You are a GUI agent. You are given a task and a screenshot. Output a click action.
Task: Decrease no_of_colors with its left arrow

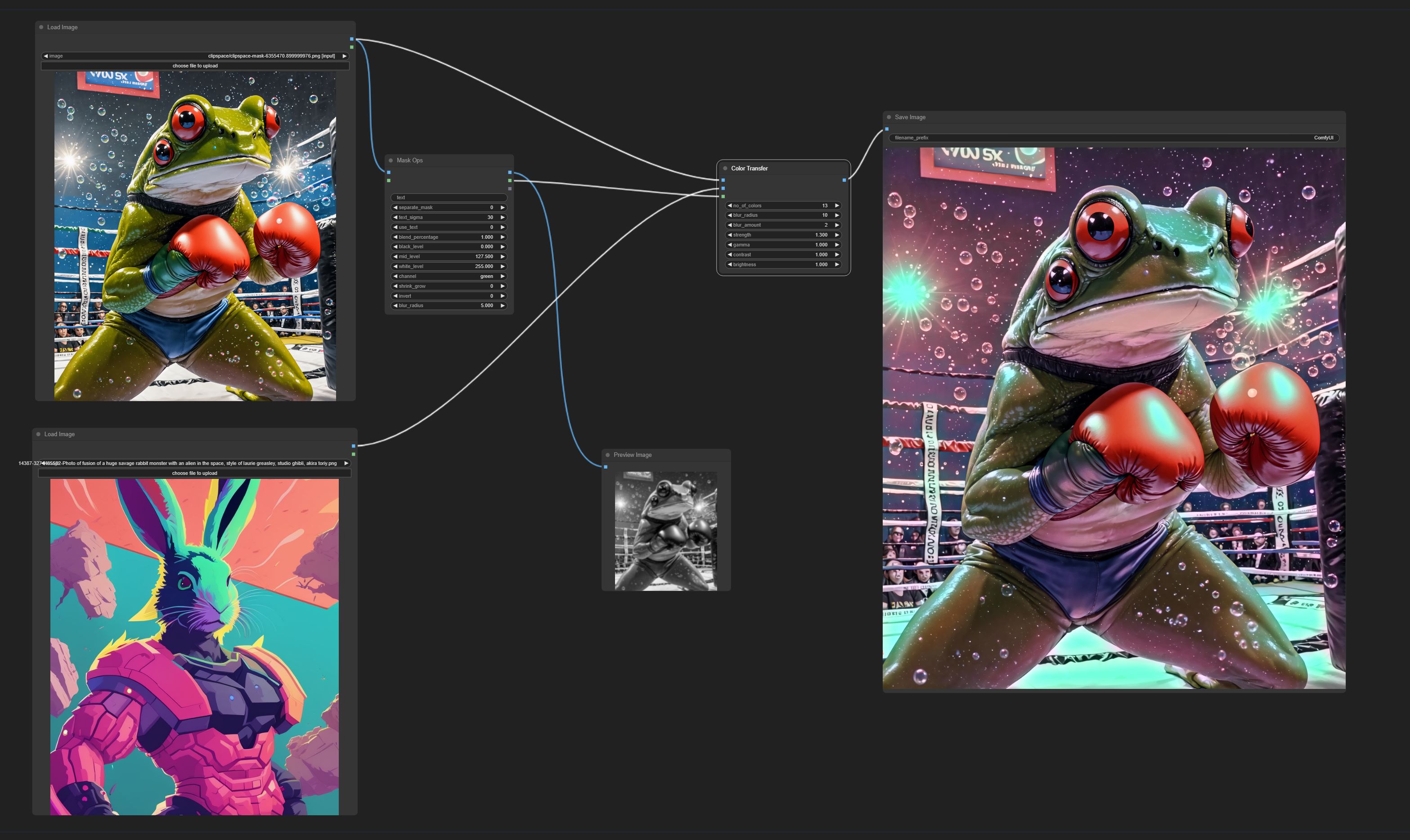[730, 206]
